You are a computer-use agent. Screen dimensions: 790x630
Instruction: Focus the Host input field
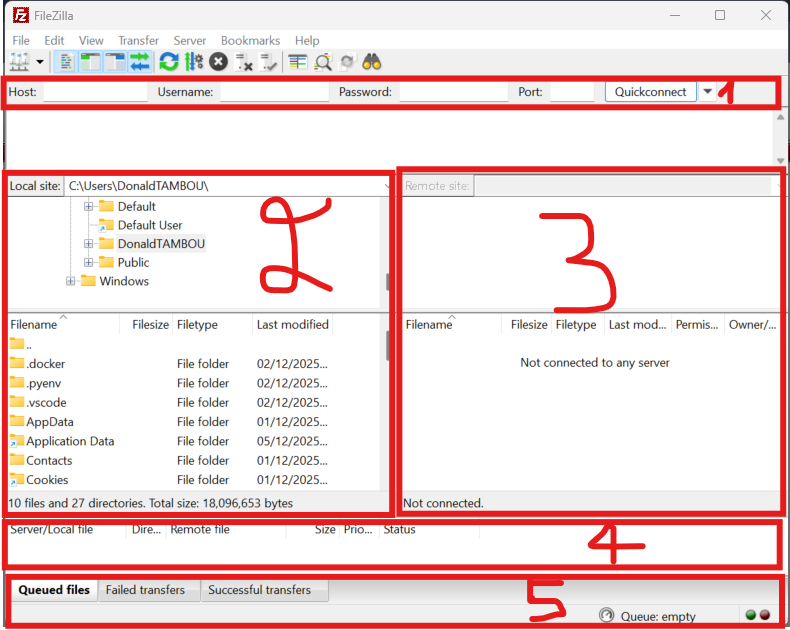(x=95, y=92)
